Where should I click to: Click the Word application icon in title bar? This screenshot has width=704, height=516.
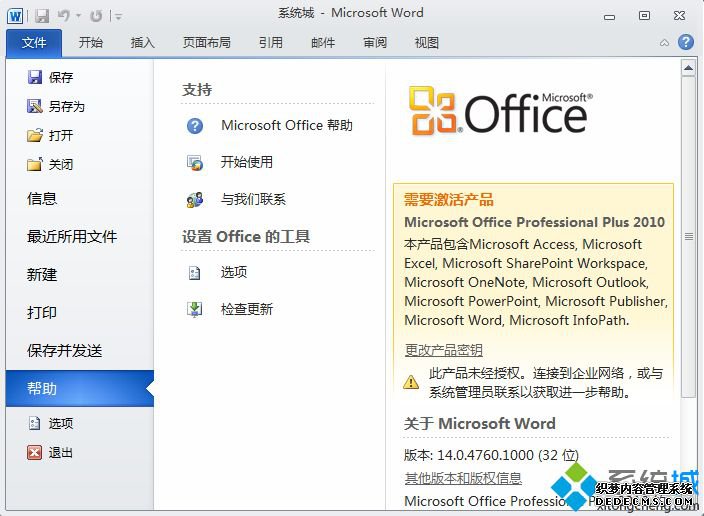click(x=15, y=16)
